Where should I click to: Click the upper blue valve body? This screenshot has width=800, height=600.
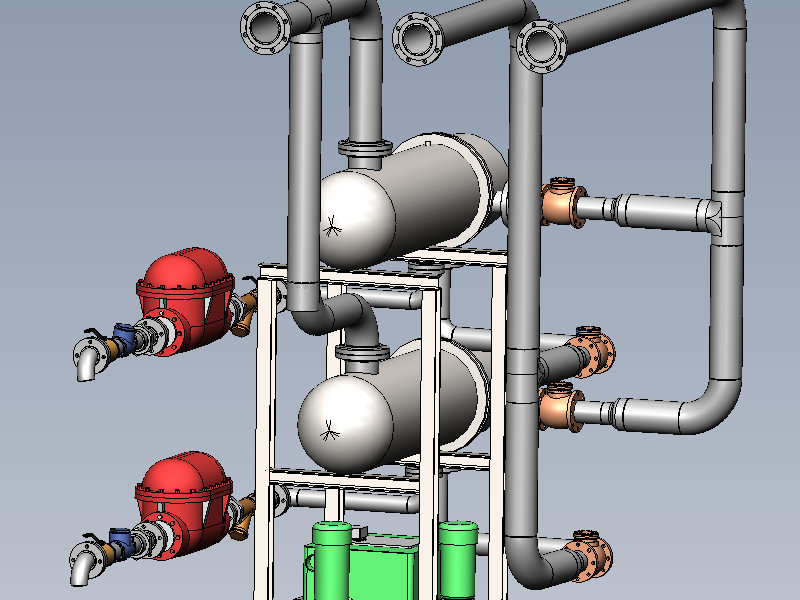pos(124,339)
